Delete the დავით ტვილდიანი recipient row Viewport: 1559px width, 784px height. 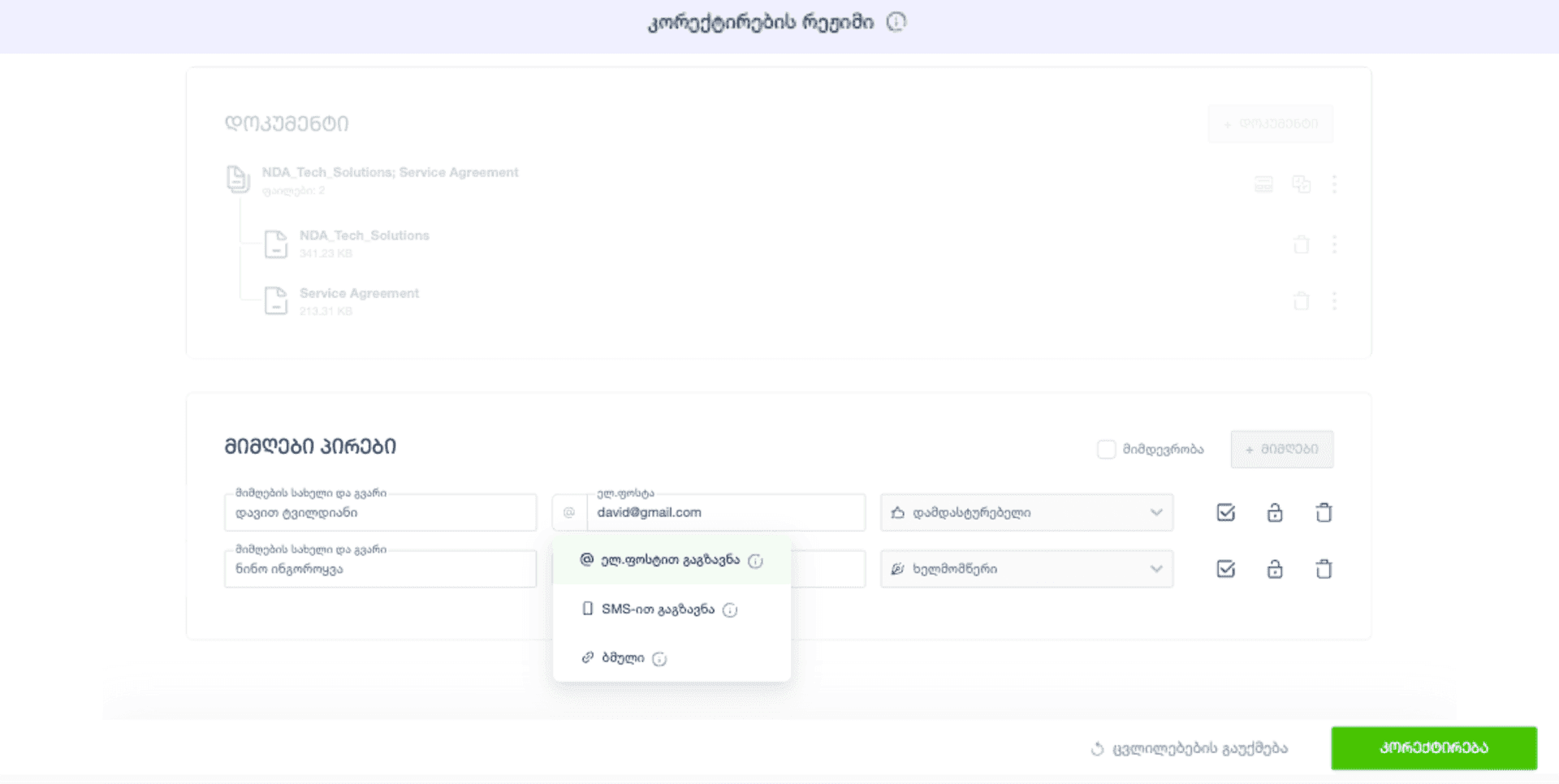click(x=1324, y=513)
